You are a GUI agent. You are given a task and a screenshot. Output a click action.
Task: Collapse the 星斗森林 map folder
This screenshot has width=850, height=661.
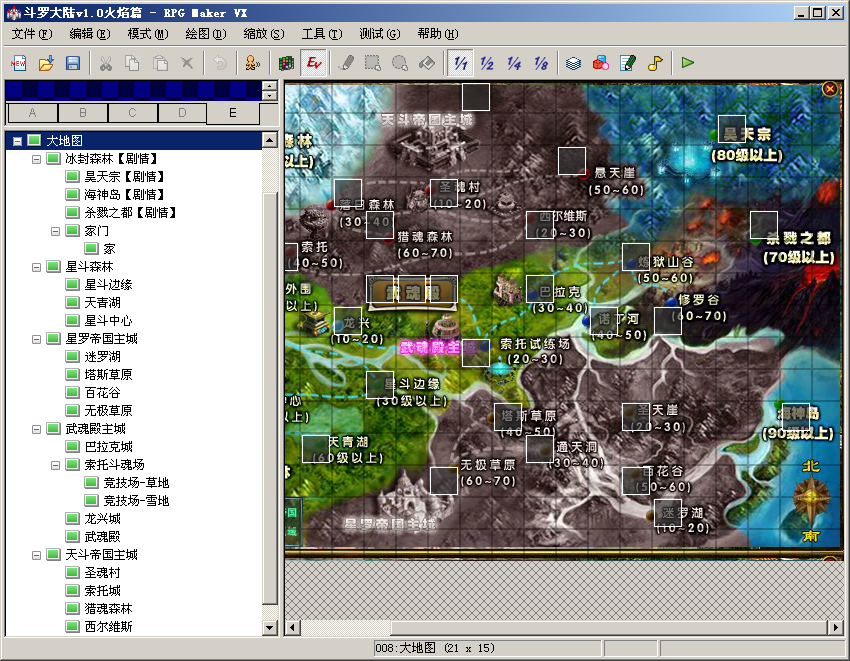[36, 267]
